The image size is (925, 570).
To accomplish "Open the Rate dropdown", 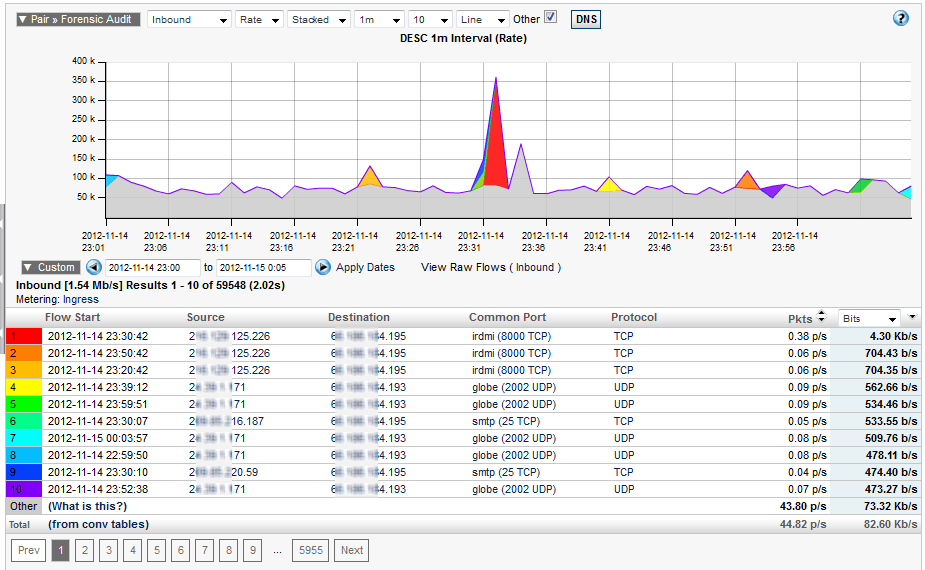I will click(259, 19).
